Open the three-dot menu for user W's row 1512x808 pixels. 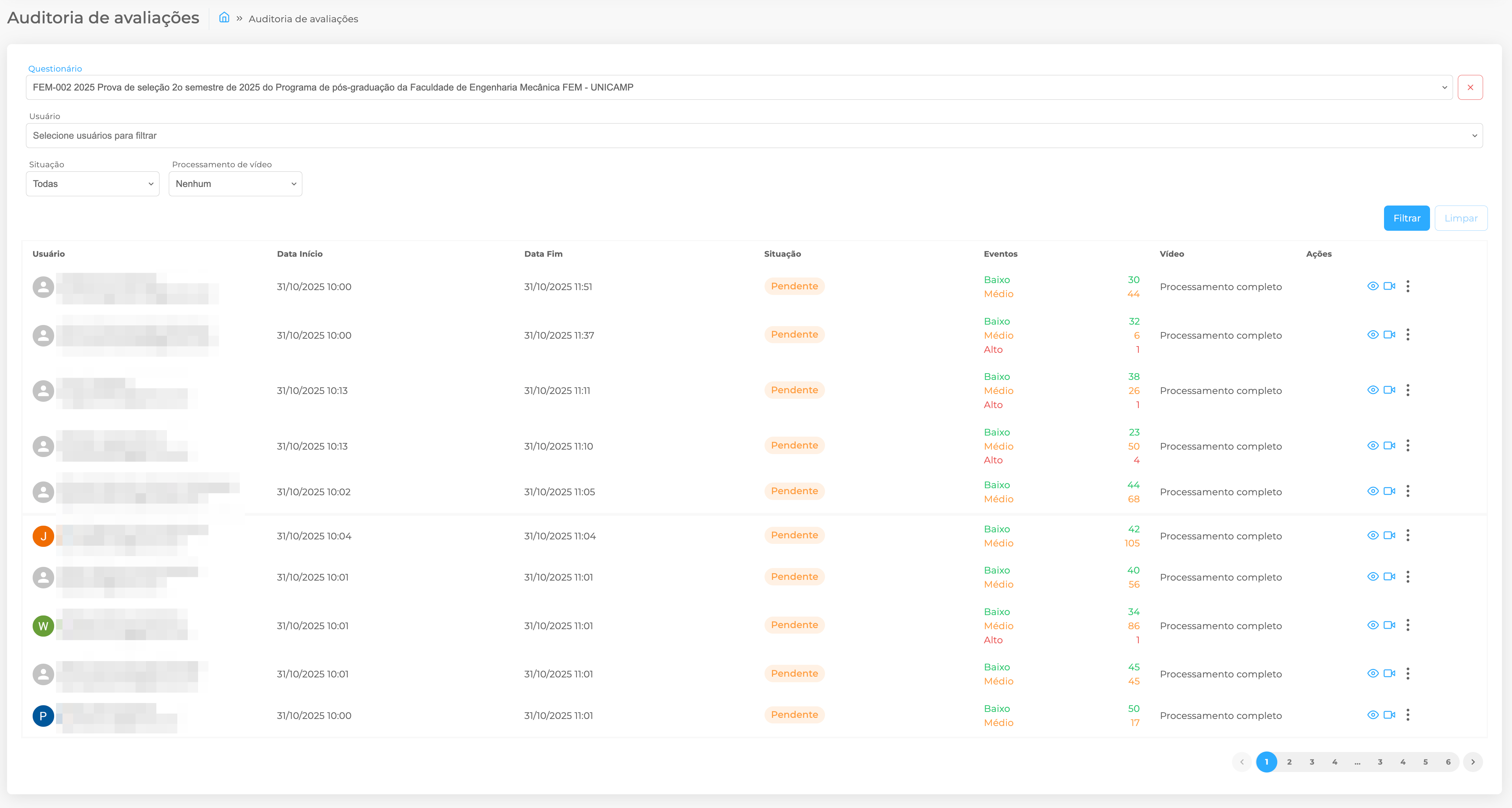point(1407,625)
